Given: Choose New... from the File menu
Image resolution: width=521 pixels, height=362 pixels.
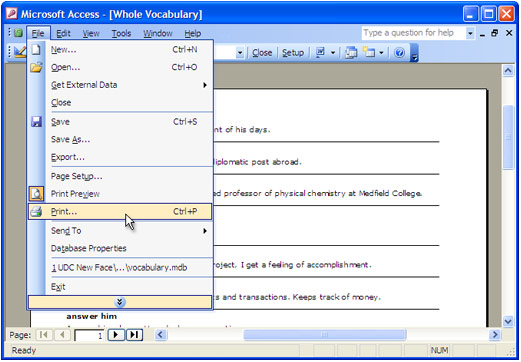Looking at the screenshot, I should 120,50.
